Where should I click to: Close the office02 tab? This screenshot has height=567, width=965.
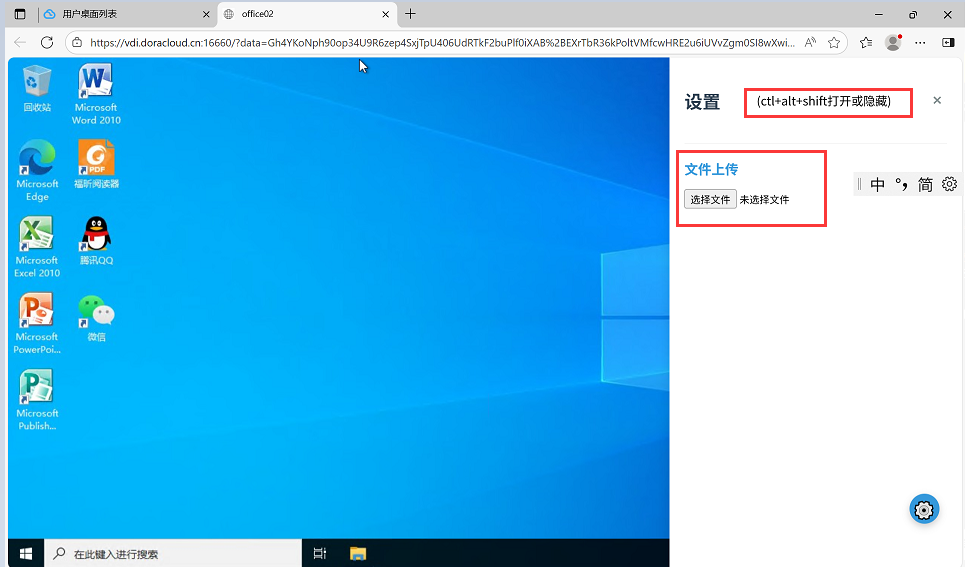click(x=385, y=14)
